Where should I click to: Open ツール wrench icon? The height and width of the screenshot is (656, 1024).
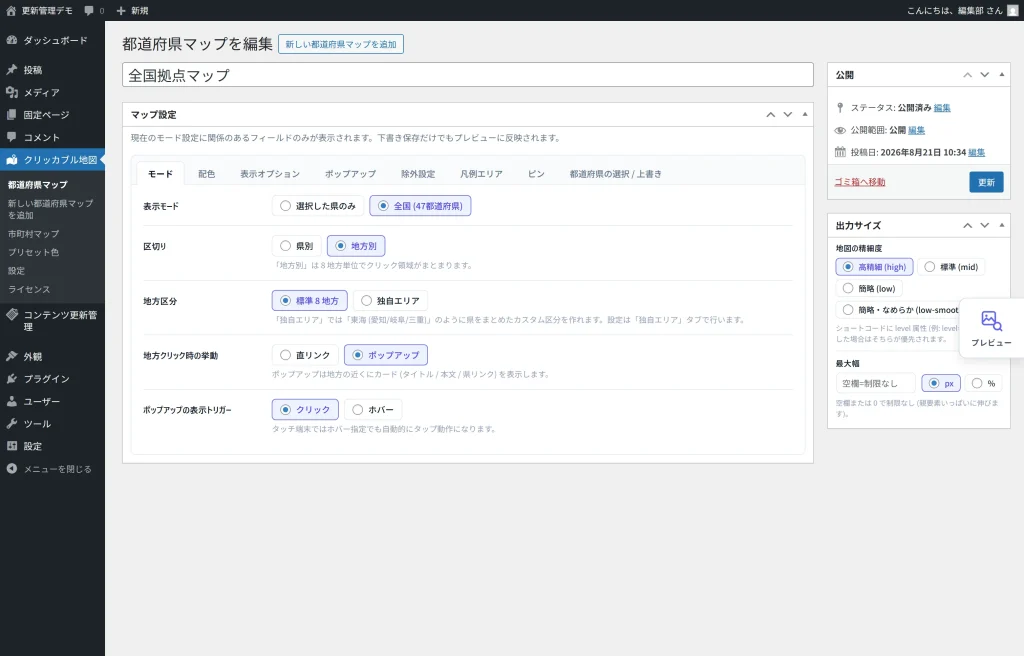(12, 423)
